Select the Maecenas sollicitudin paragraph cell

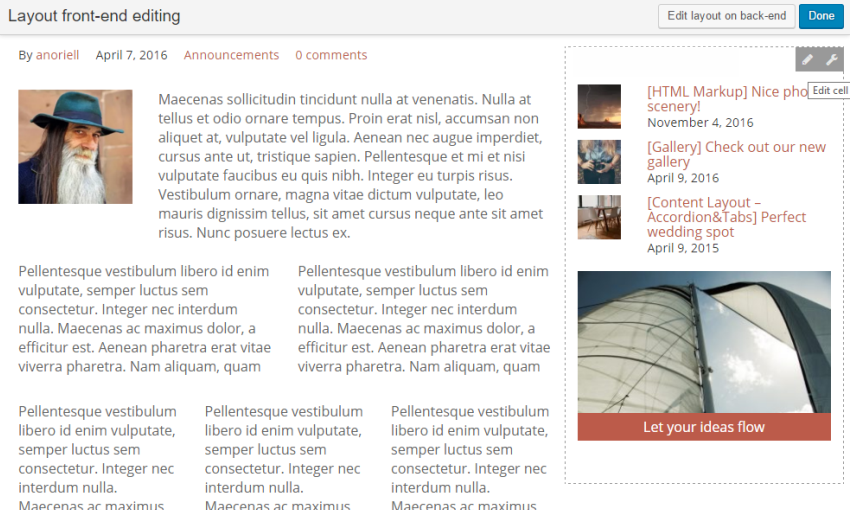point(351,166)
